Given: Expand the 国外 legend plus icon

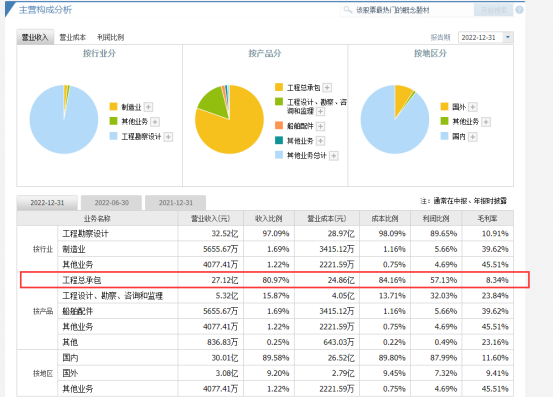Looking at the screenshot, I should click(x=473, y=107).
